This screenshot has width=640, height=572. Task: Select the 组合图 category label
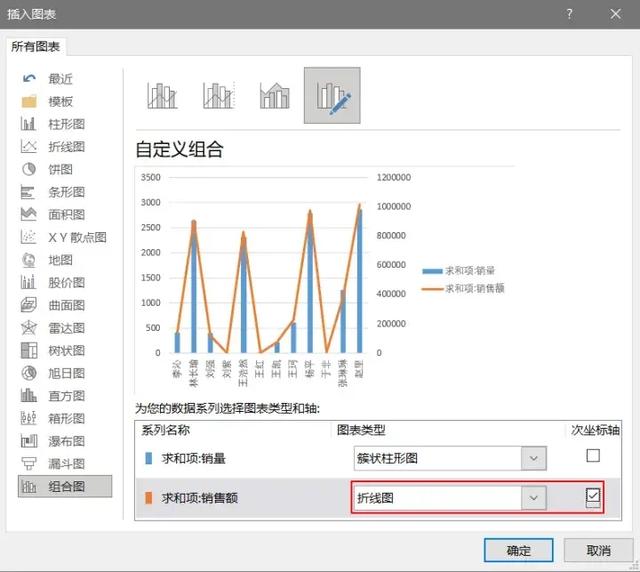(x=67, y=486)
